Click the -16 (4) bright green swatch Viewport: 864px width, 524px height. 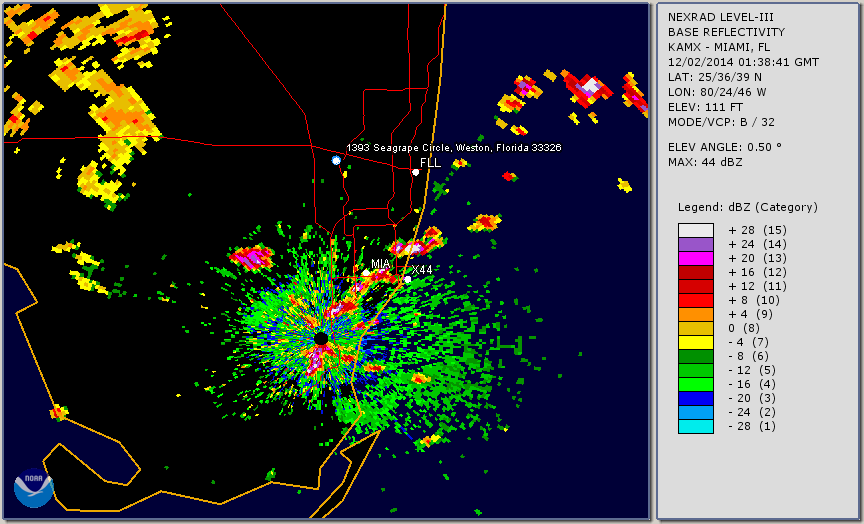pos(696,385)
